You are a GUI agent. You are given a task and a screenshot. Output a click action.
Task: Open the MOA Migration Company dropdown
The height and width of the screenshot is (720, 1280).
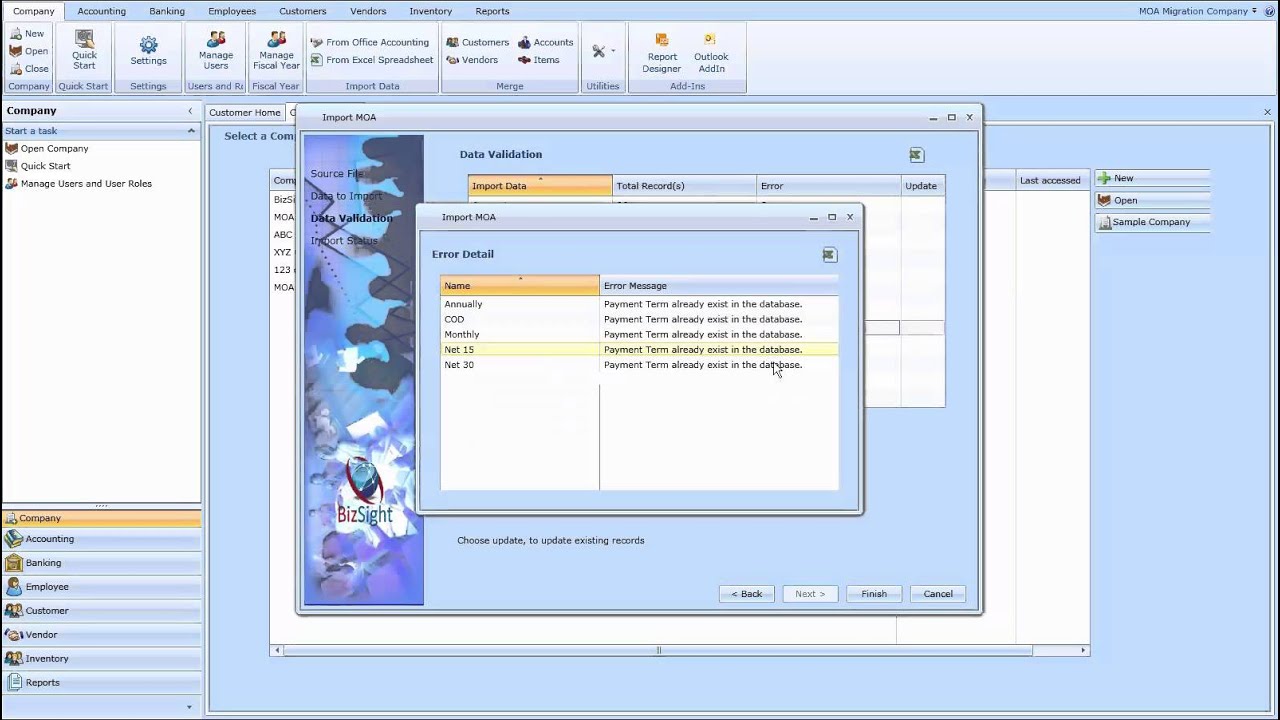[x=1198, y=11]
